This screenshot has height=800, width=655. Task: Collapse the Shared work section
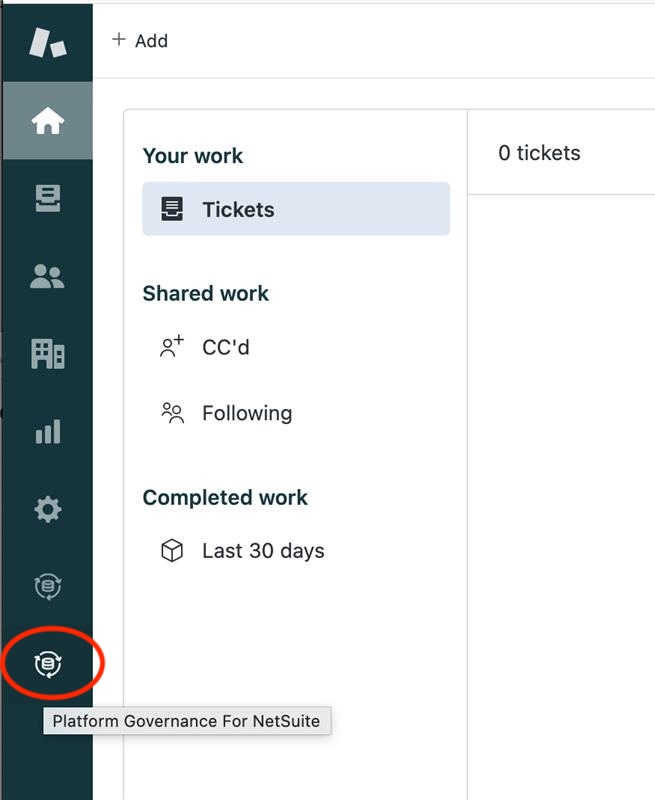[205, 293]
